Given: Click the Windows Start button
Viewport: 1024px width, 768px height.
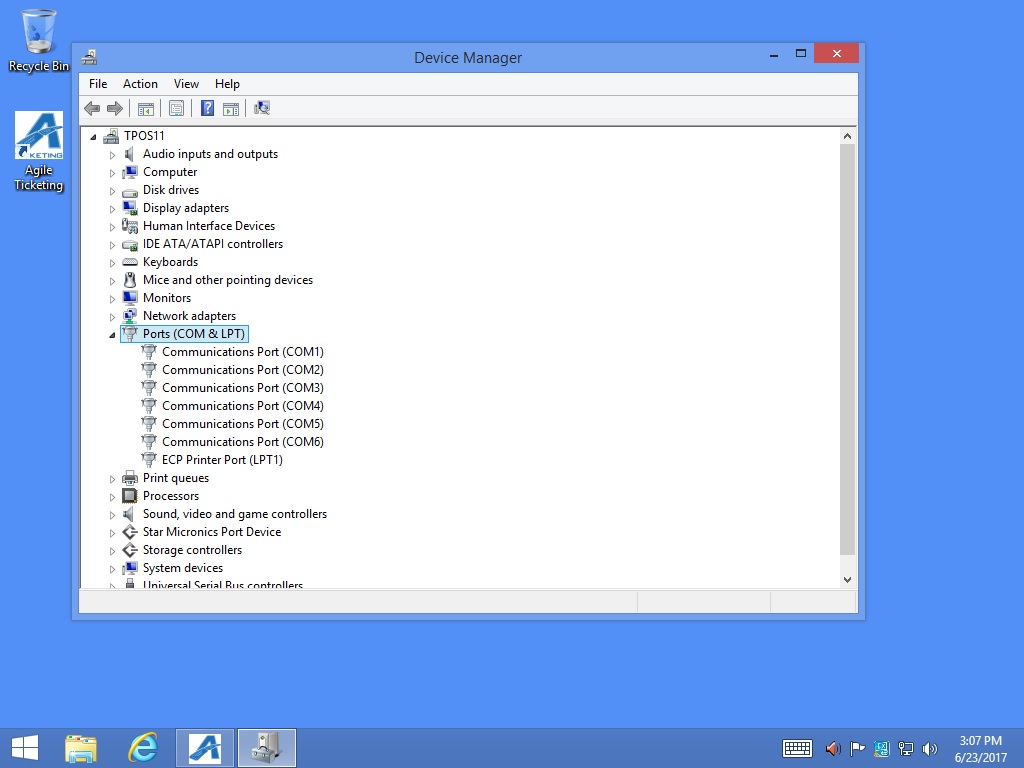Looking at the screenshot, I should [25, 748].
